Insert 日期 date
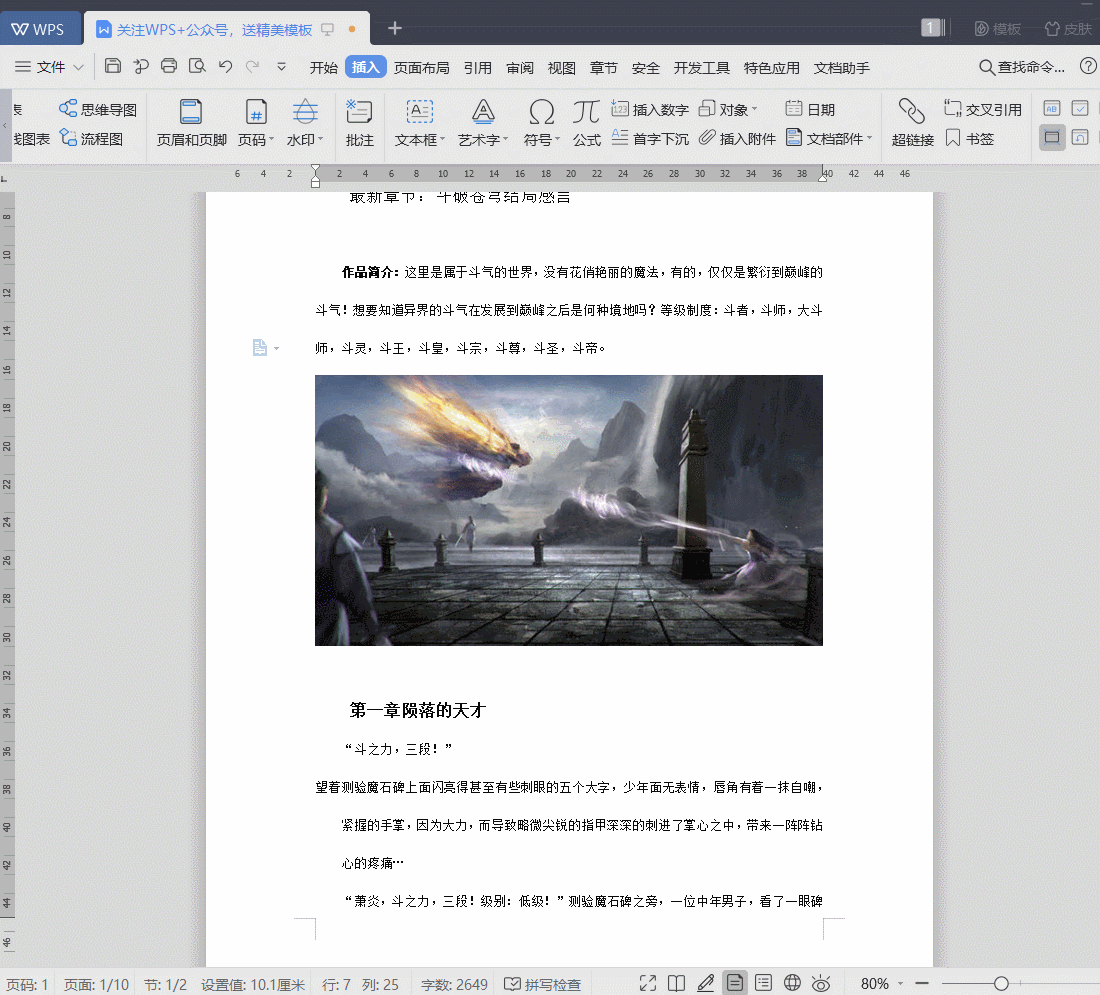 [x=810, y=109]
